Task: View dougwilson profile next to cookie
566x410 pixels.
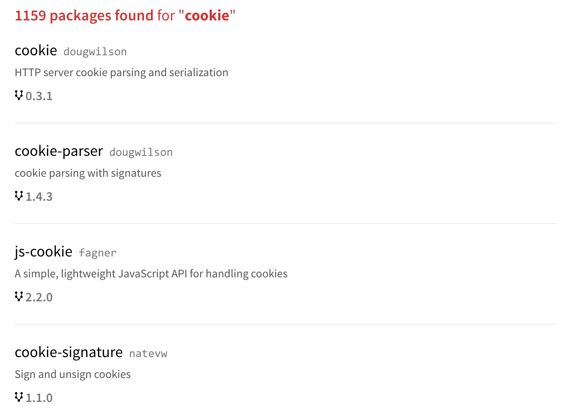Action: pyautogui.click(x=95, y=52)
